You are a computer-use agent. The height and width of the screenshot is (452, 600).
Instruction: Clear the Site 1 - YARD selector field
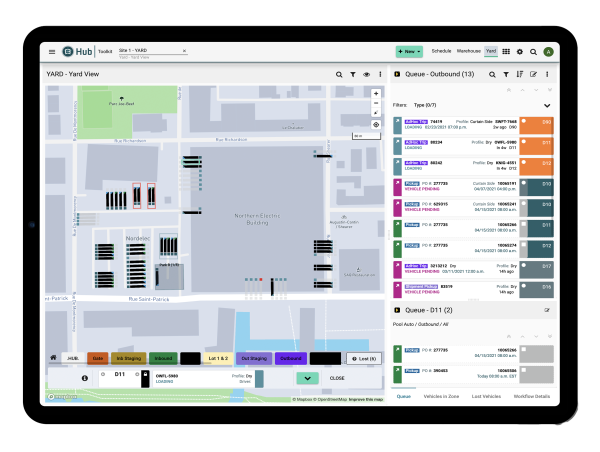[x=184, y=51]
